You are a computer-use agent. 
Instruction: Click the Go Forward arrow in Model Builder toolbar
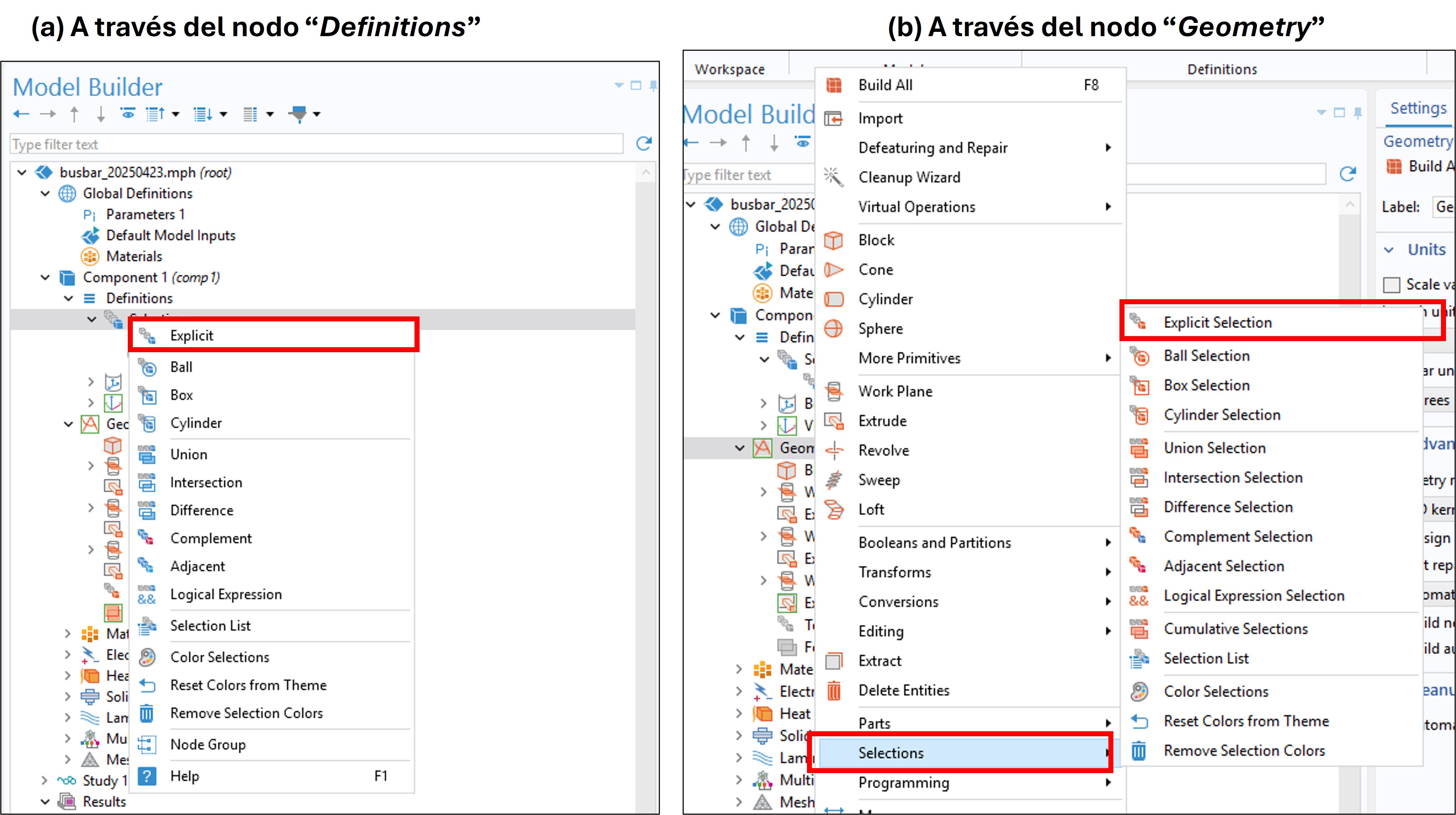[48, 113]
